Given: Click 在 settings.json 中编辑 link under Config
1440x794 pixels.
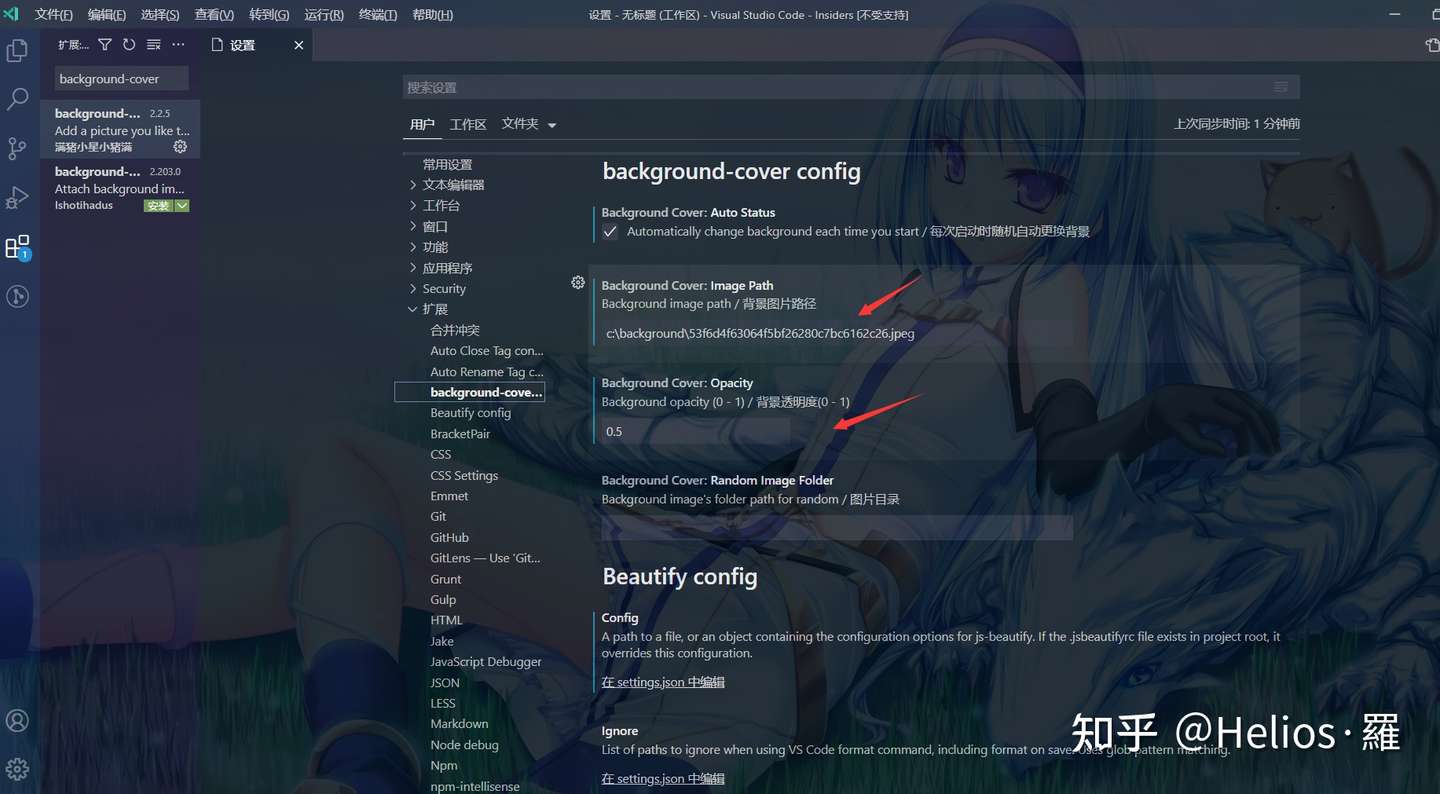Looking at the screenshot, I should pyautogui.click(x=663, y=682).
